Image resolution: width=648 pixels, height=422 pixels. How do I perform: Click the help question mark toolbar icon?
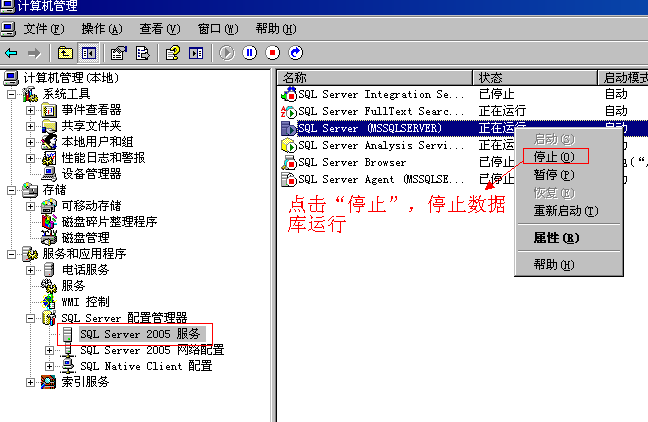pyautogui.click(x=173, y=53)
